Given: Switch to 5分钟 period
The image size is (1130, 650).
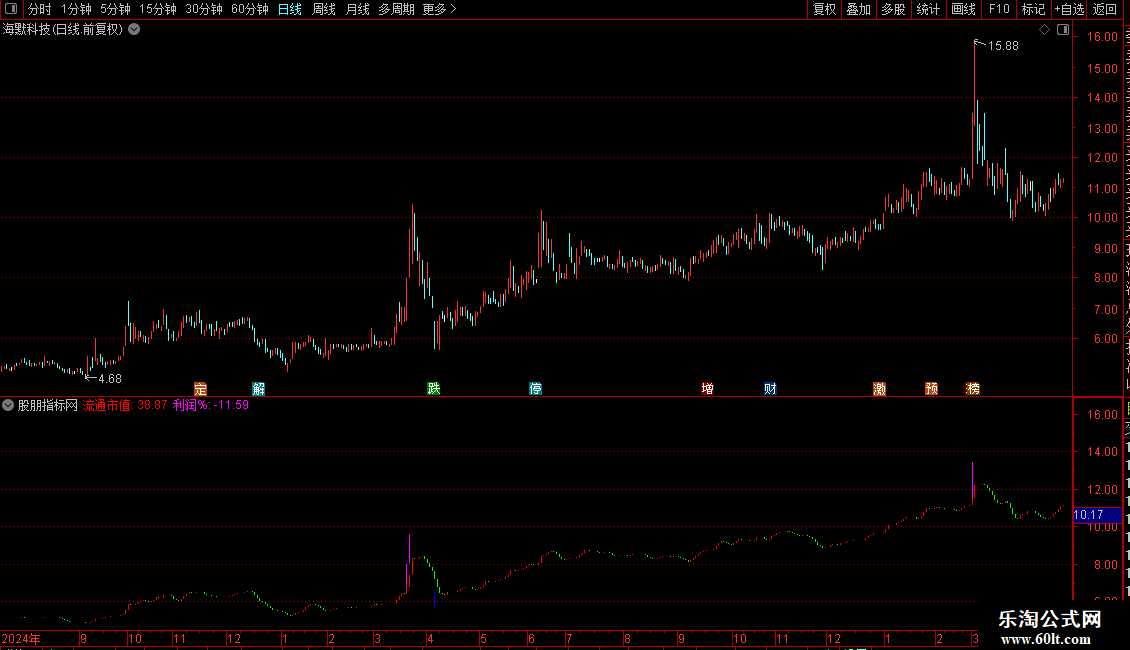Looking at the screenshot, I should (x=115, y=9).
